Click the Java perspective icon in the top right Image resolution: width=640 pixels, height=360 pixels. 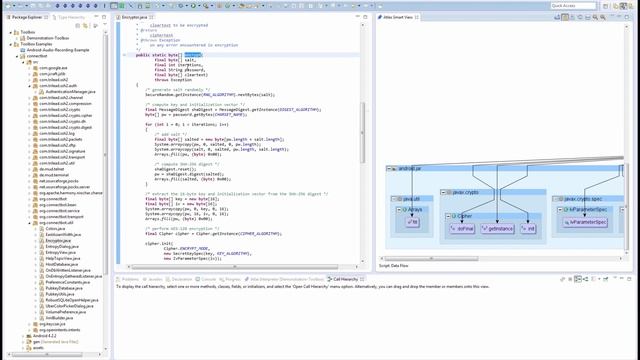click(623, 6)
